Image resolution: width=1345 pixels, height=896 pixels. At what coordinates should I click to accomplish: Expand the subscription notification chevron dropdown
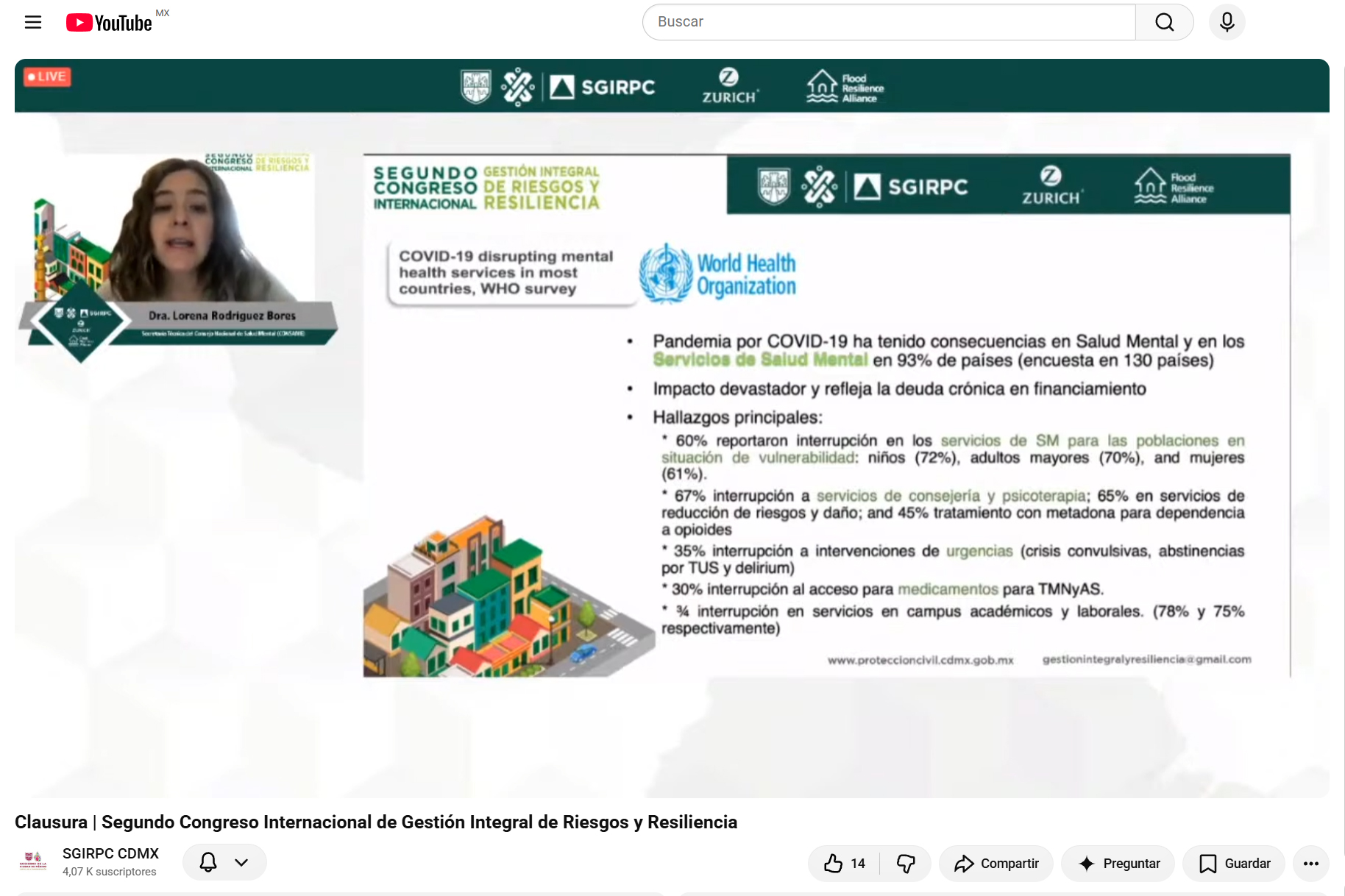coord(241,862)
